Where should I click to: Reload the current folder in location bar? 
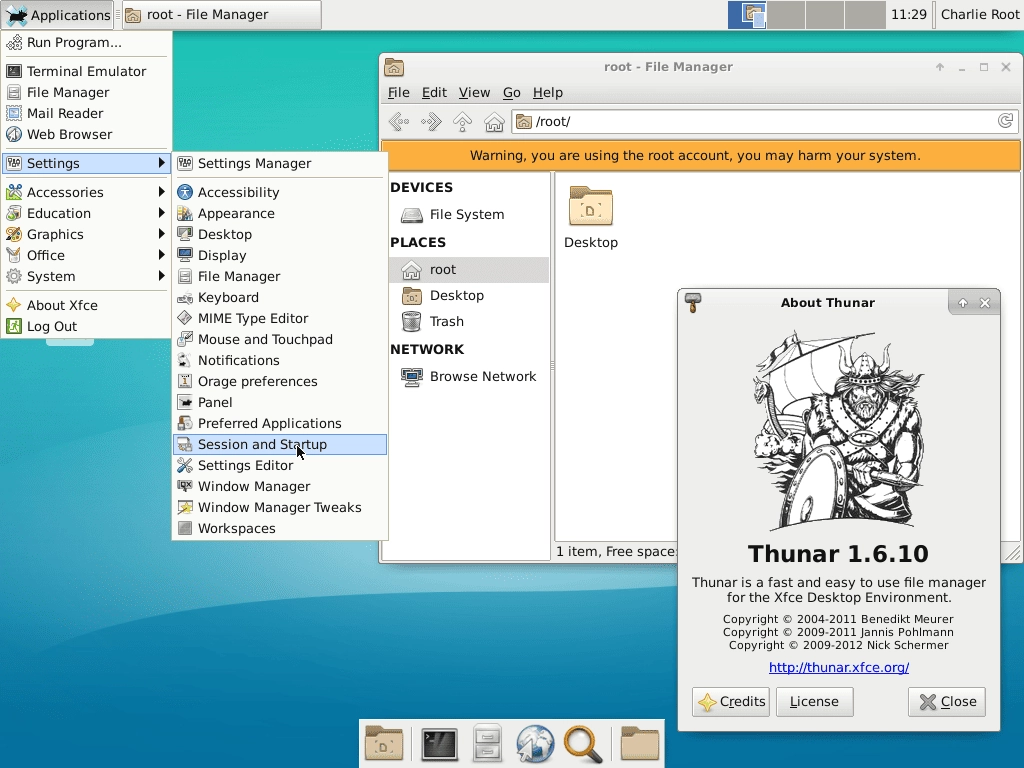[x=1006, y=121]
